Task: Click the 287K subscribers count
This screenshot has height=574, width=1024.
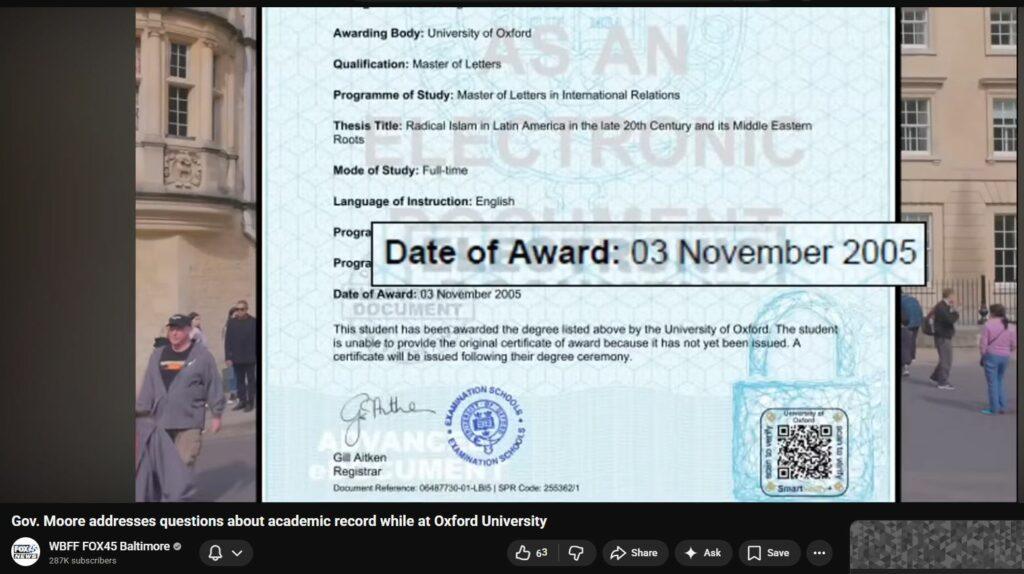Action: click(82, 561)
